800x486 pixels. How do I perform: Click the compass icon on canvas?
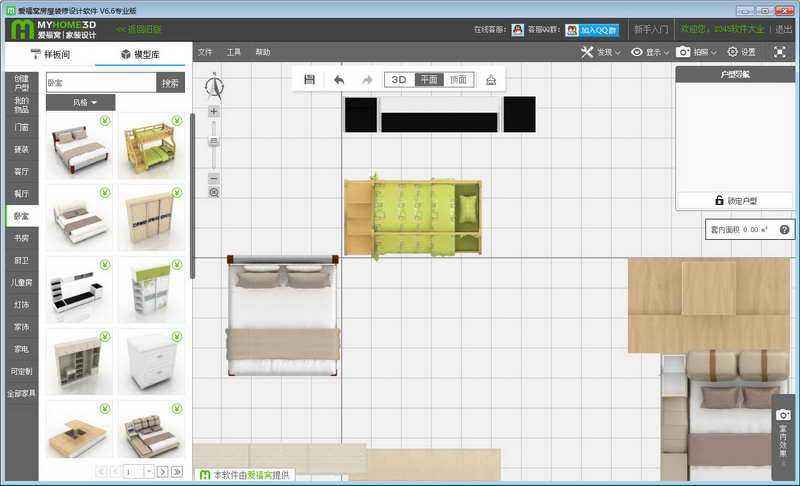[x=214, y=86]
